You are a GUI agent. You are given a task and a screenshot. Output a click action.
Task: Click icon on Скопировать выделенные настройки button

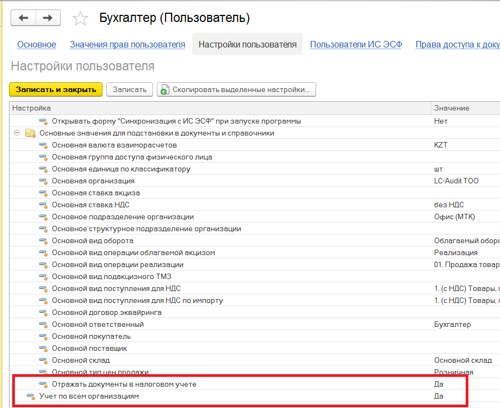[164, 90]
